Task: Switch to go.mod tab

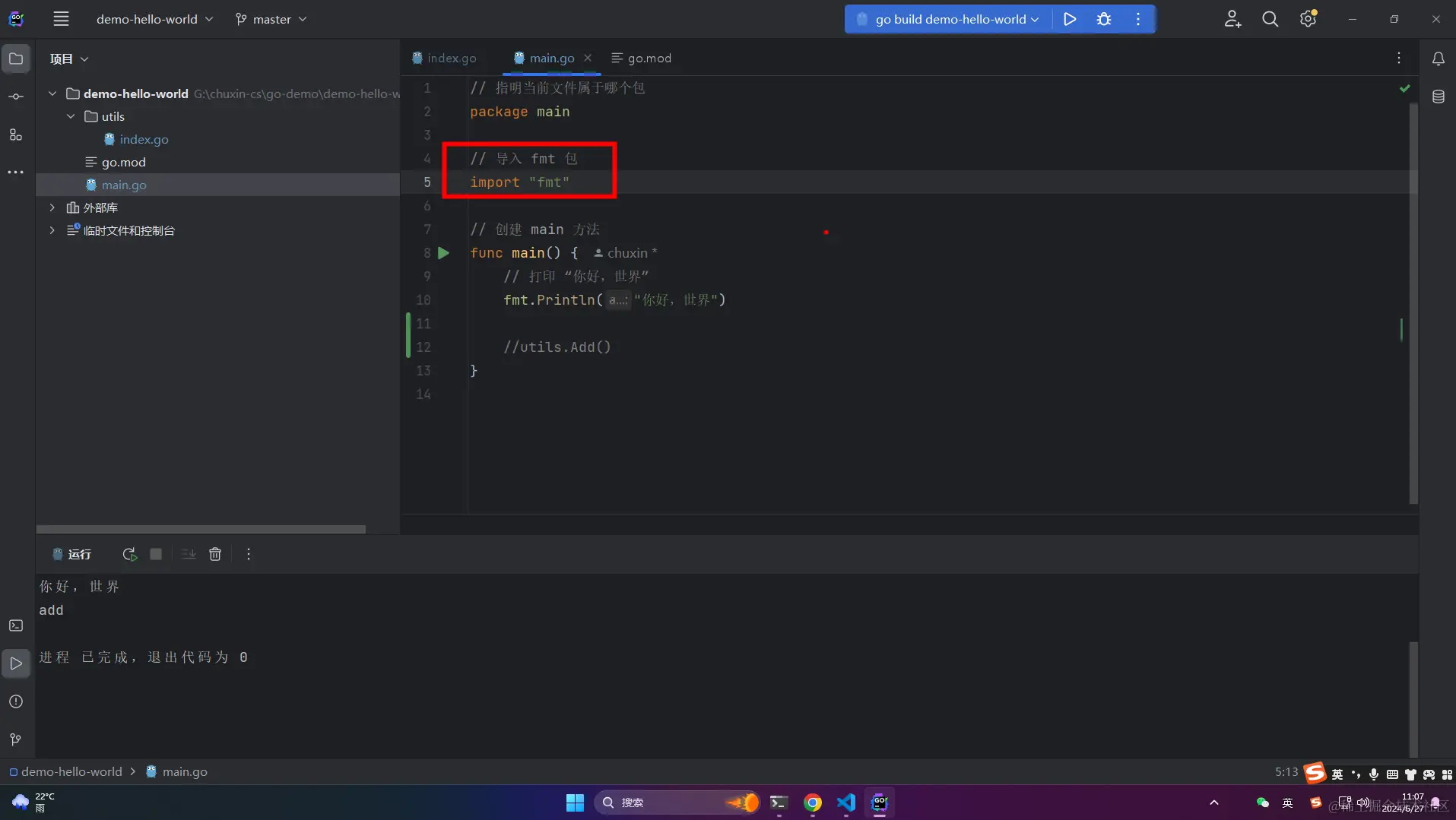Action: click(641, 58)
